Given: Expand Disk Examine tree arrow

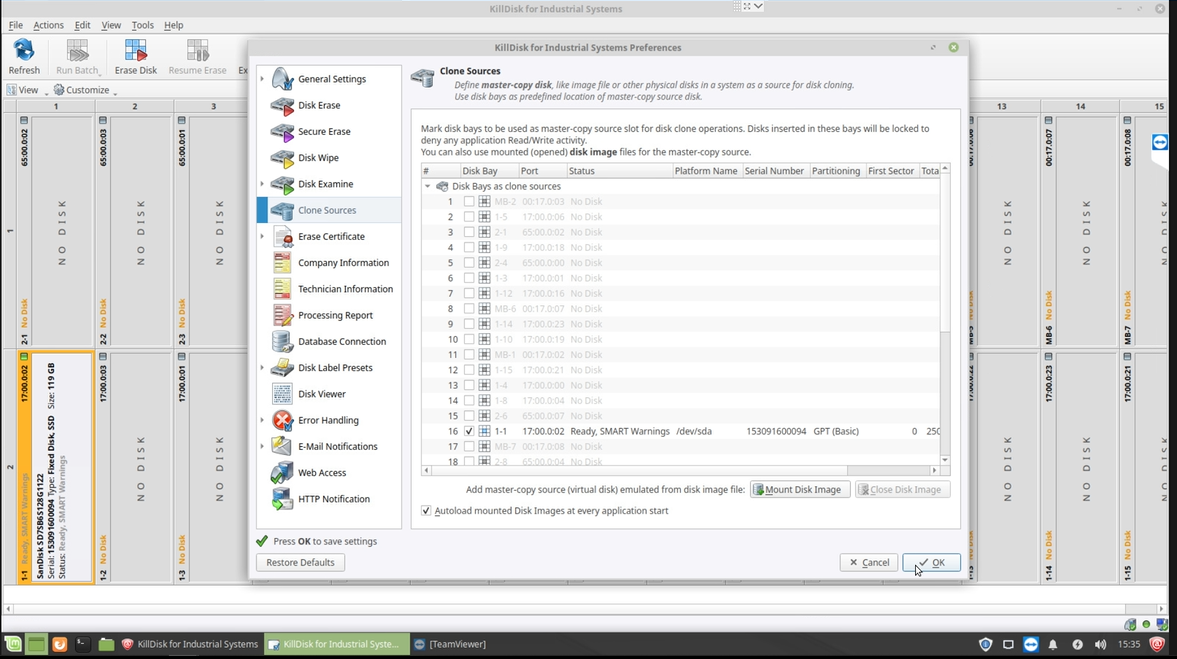Looking at the screenshot, I should (x=262, y=184).
